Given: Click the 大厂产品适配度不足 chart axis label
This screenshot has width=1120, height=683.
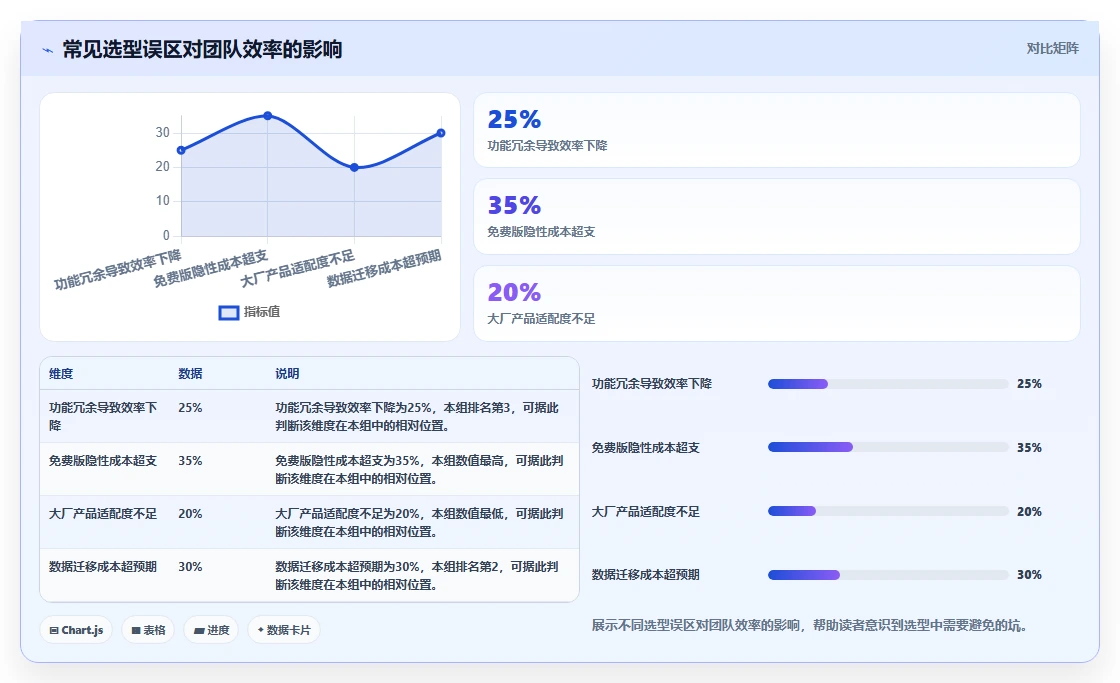Looking at the screenshot, I should pos(297,268).
